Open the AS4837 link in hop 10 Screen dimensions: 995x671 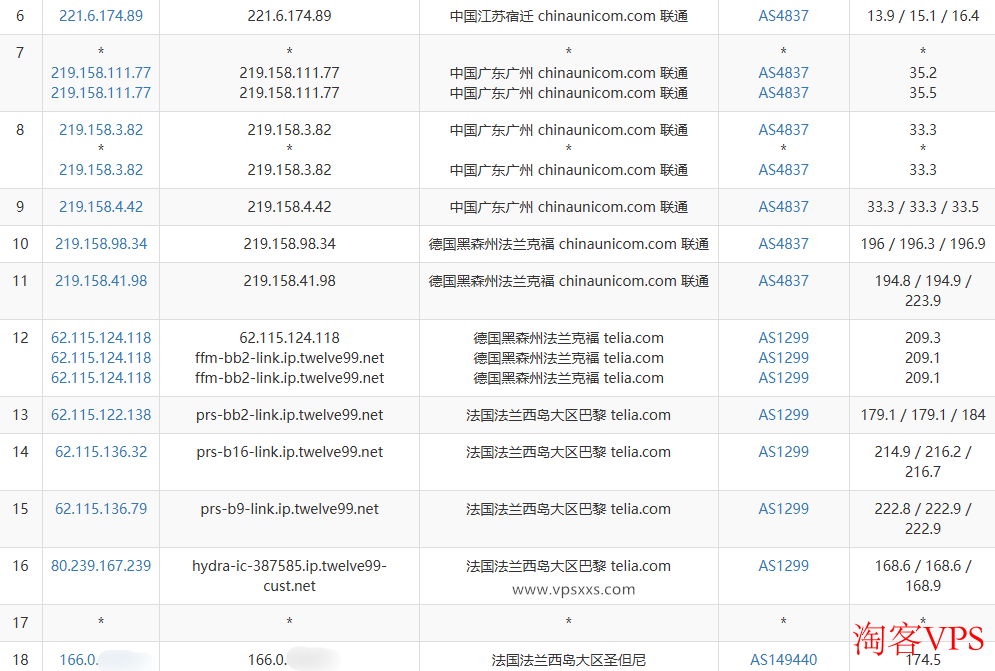tap(784, 244)
